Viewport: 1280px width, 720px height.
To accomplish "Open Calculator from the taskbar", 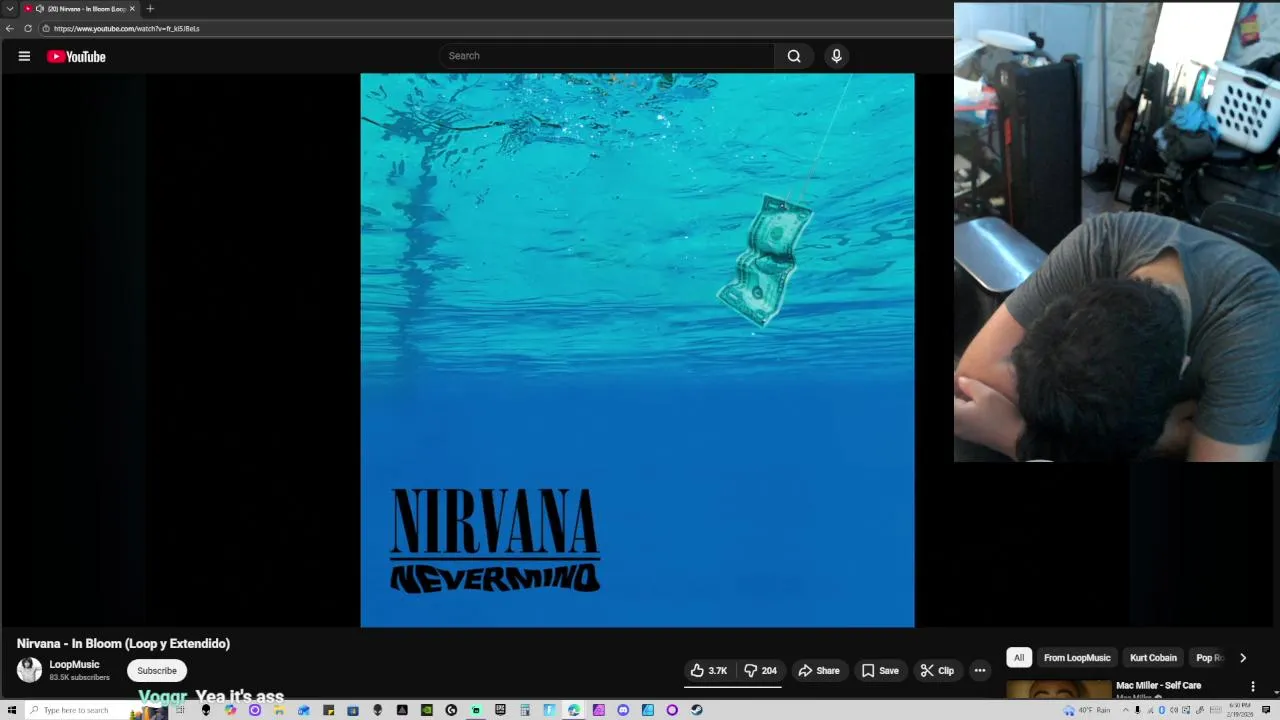I will tap(525, 710).
